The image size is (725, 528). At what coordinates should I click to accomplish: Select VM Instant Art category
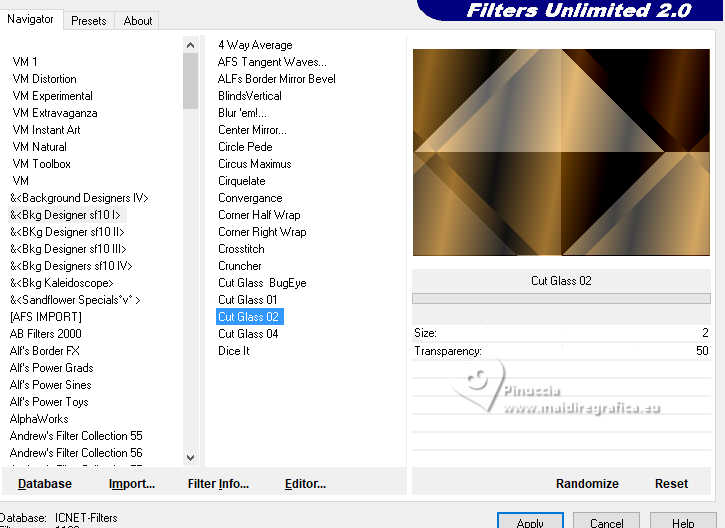[x=46, y=130]
